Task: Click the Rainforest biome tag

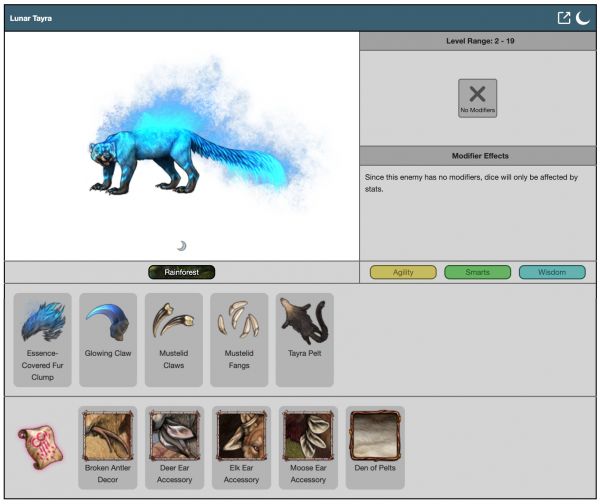Action: click(181, 272)
